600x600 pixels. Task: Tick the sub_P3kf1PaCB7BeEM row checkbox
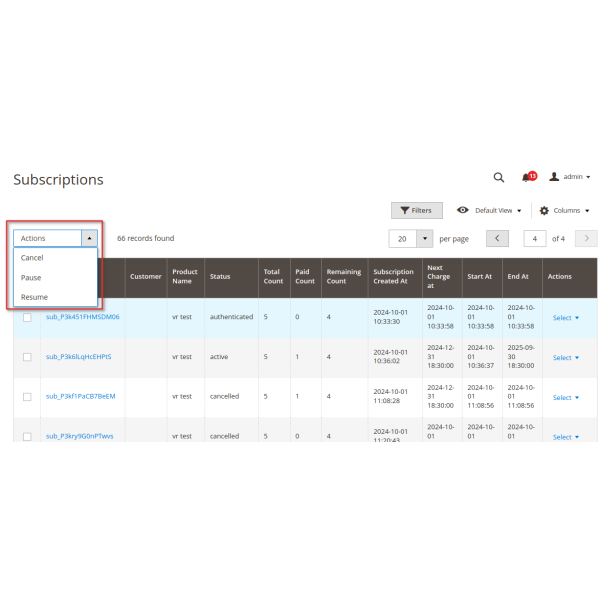(27, 397)
